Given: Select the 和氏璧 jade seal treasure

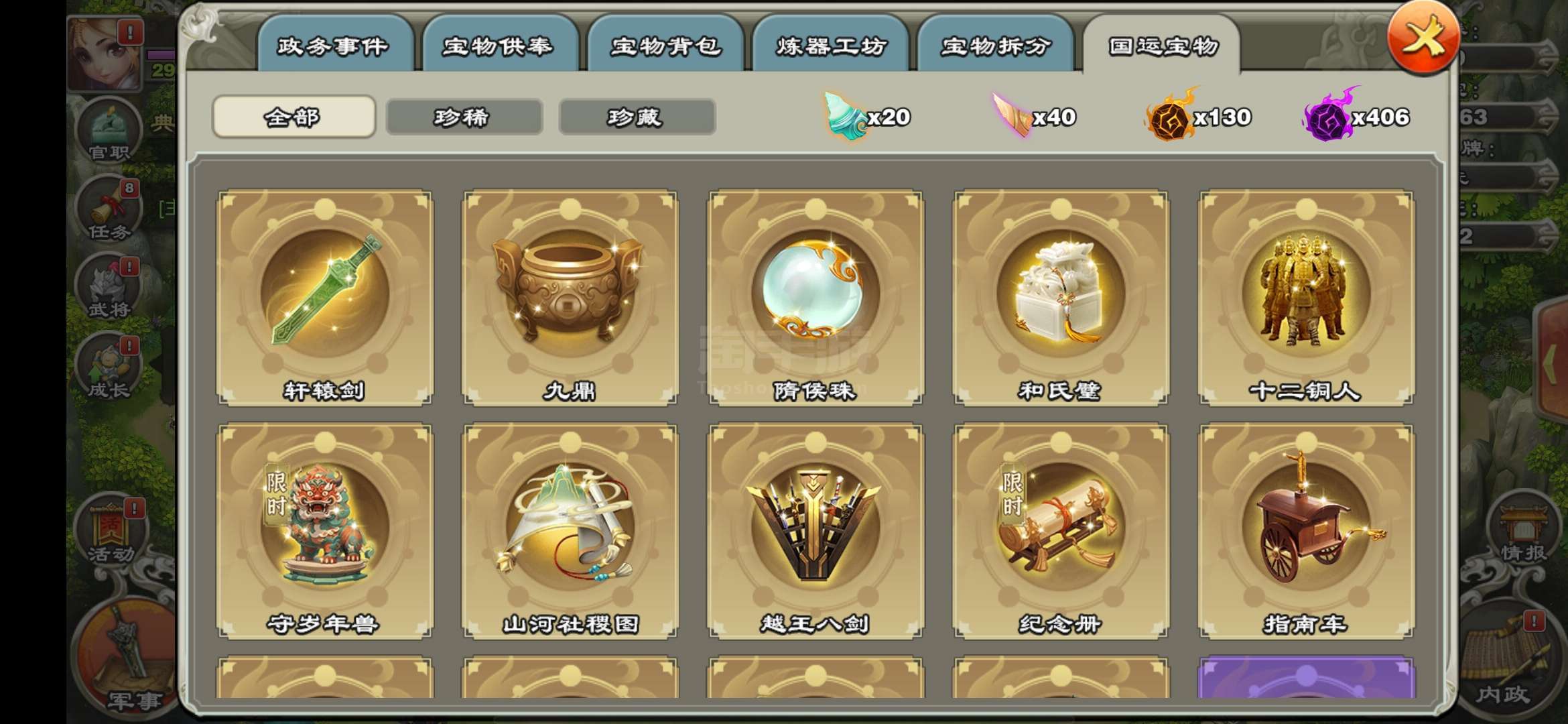Looking at the screenshot, I should (1061, 298).
